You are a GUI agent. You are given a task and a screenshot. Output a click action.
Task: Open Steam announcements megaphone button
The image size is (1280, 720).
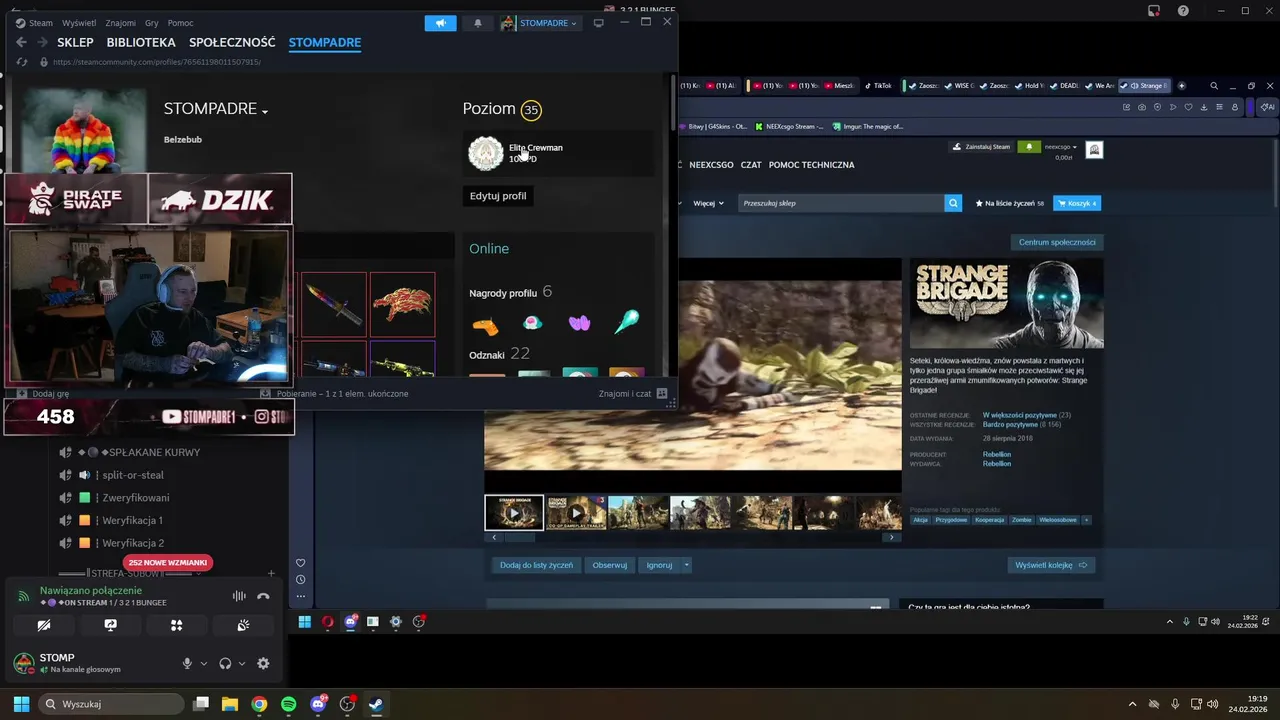(440, 23)
